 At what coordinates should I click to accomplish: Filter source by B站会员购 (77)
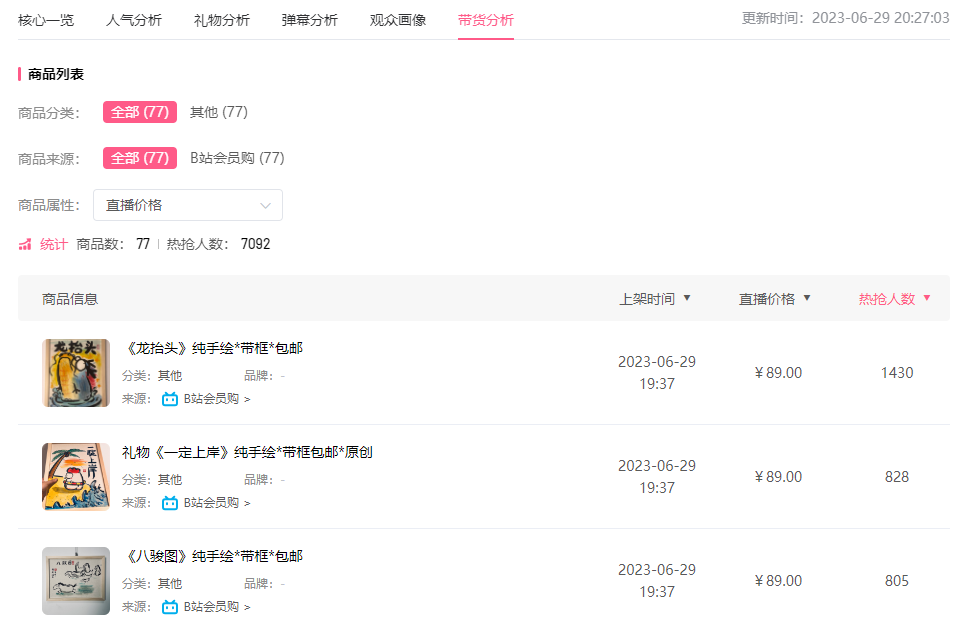pos(237,158)
